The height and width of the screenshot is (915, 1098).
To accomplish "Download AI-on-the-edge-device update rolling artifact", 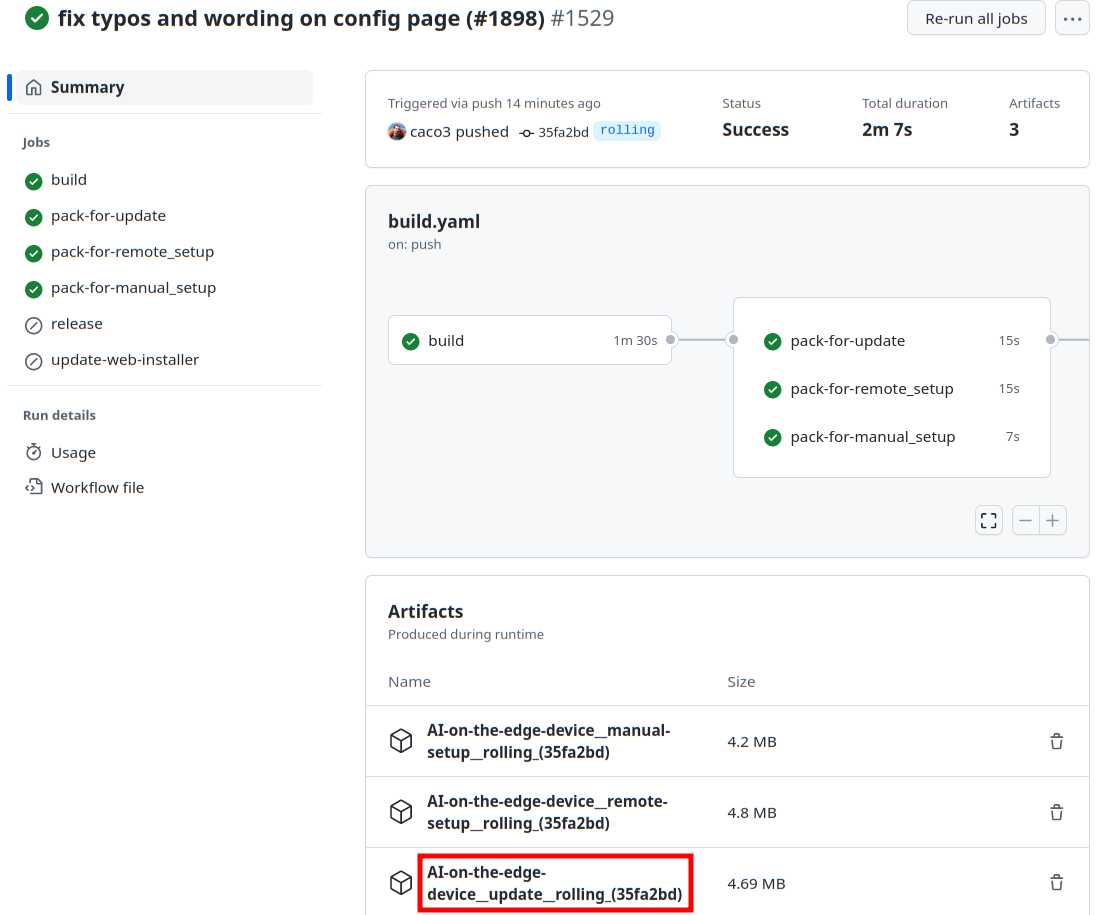I will [554, 883].
